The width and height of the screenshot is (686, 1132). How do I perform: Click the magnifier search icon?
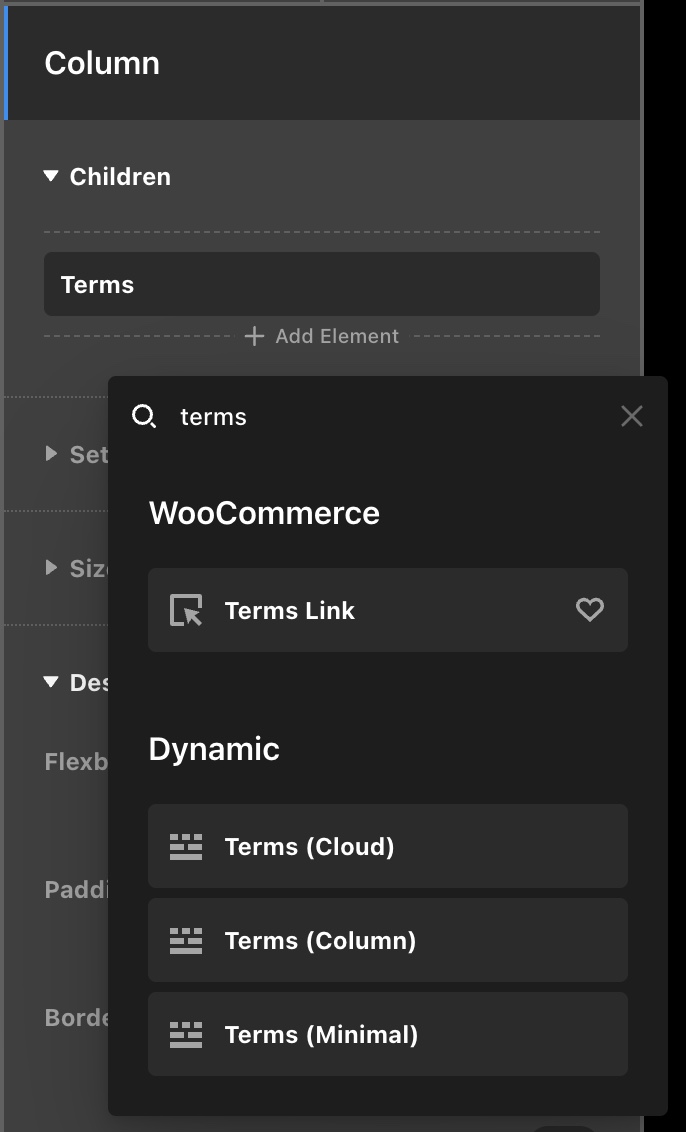coord(144,417)
